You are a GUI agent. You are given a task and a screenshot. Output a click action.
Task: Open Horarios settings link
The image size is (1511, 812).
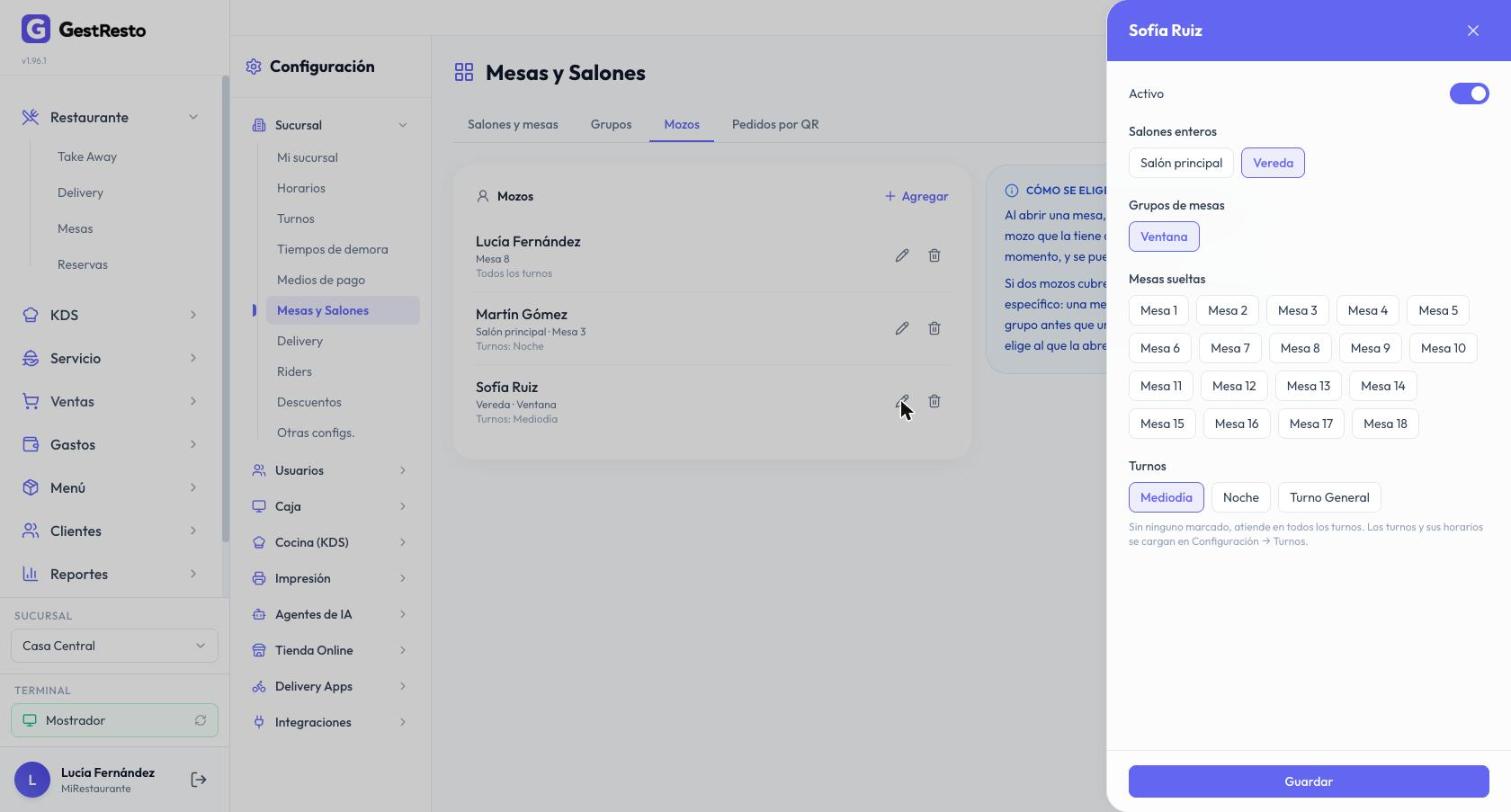coord(301,188)
